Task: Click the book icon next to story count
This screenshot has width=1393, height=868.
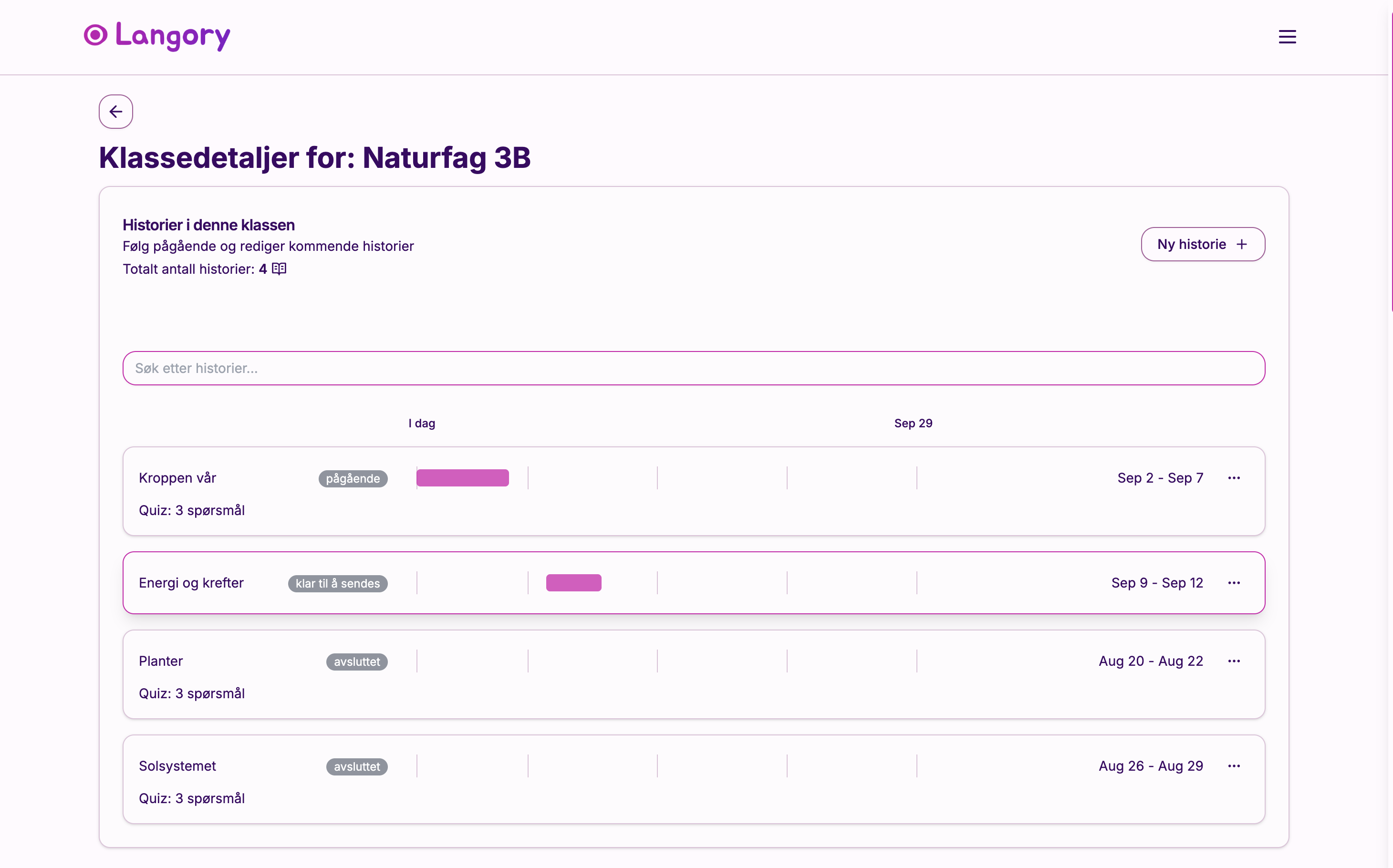Action: 279,269
